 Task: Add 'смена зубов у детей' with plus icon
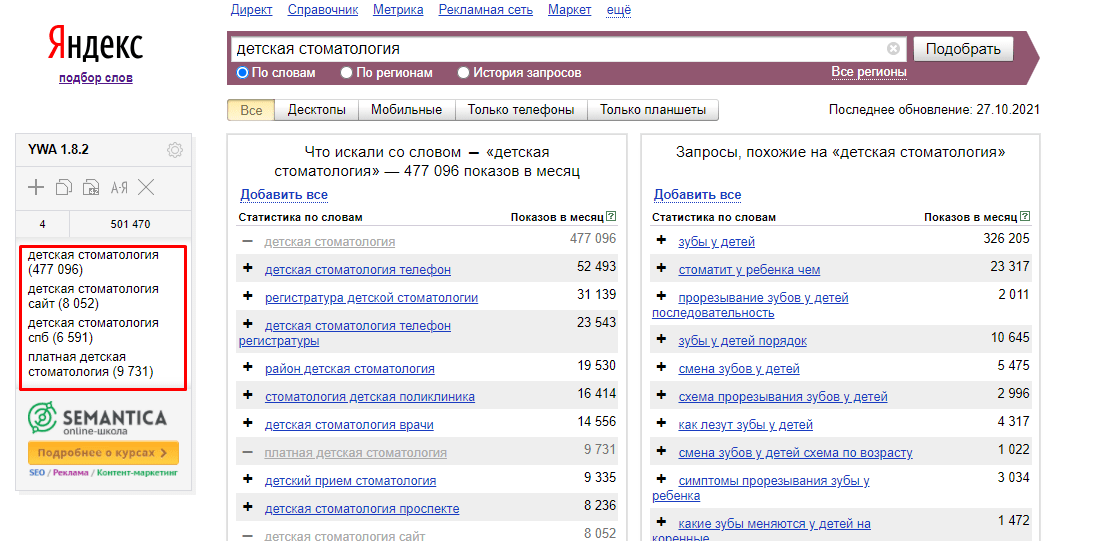tap(661, 367)
